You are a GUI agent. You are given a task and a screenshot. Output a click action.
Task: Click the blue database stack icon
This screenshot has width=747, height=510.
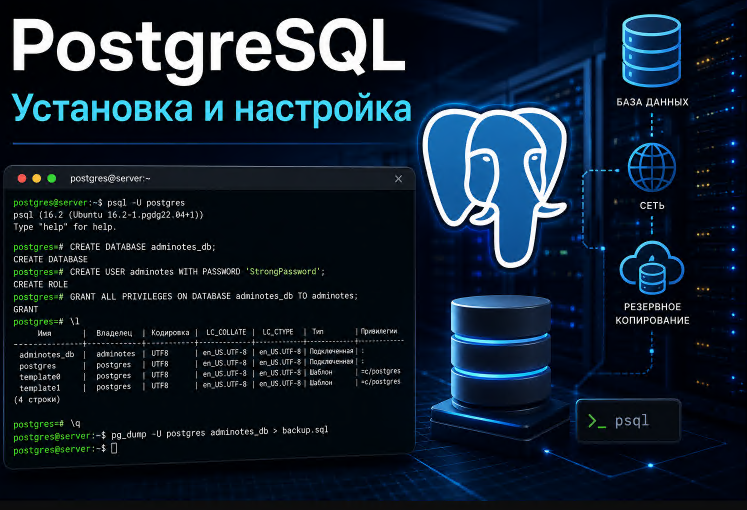[651, 50]
